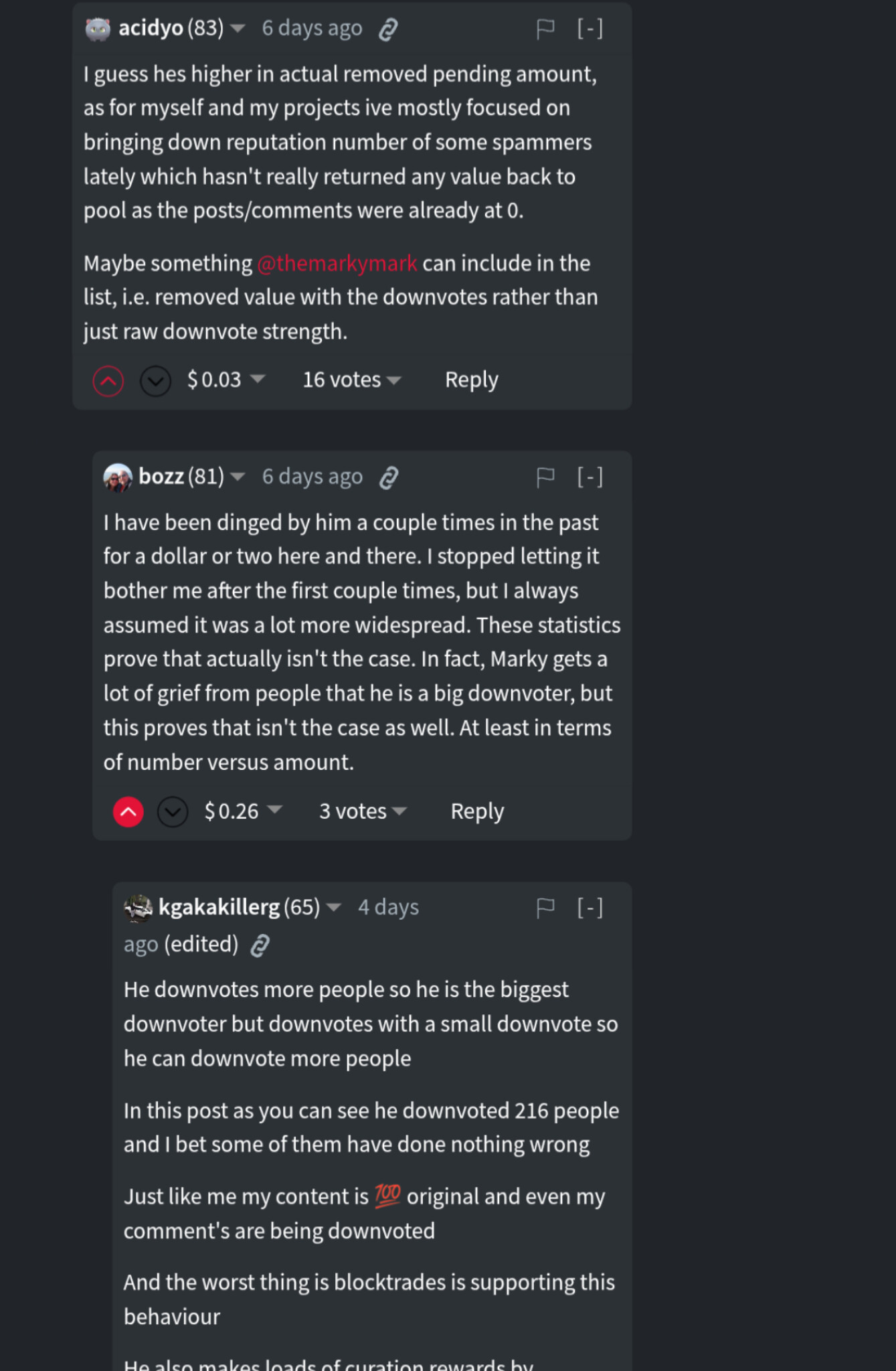Downvote acidyo's comment
Screen dimensions: 896x1371
pos(155,381)
